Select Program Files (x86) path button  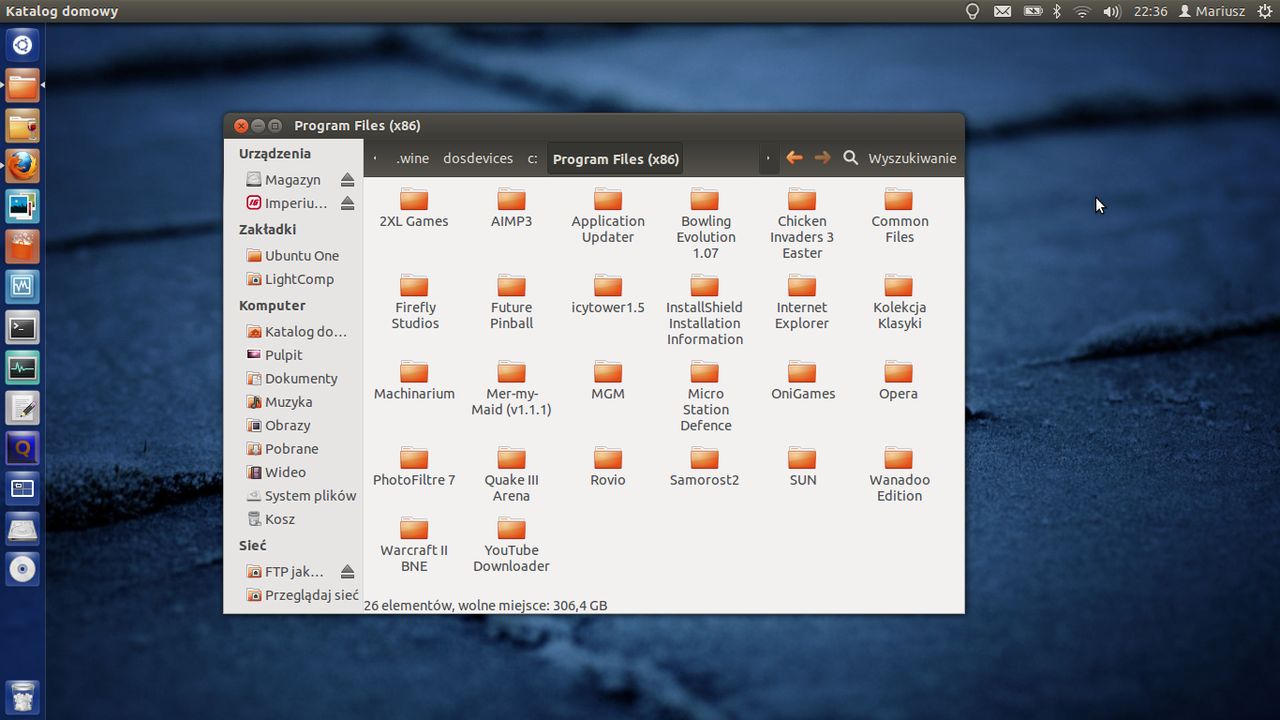616,158
